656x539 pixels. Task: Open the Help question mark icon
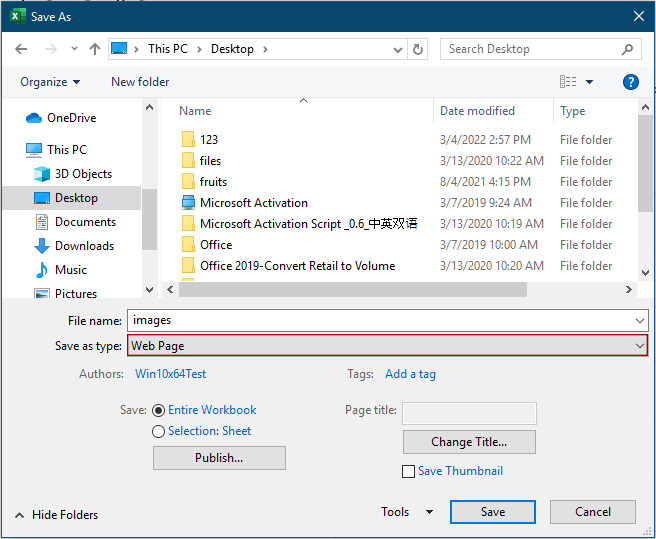click(x=631, y=82)
